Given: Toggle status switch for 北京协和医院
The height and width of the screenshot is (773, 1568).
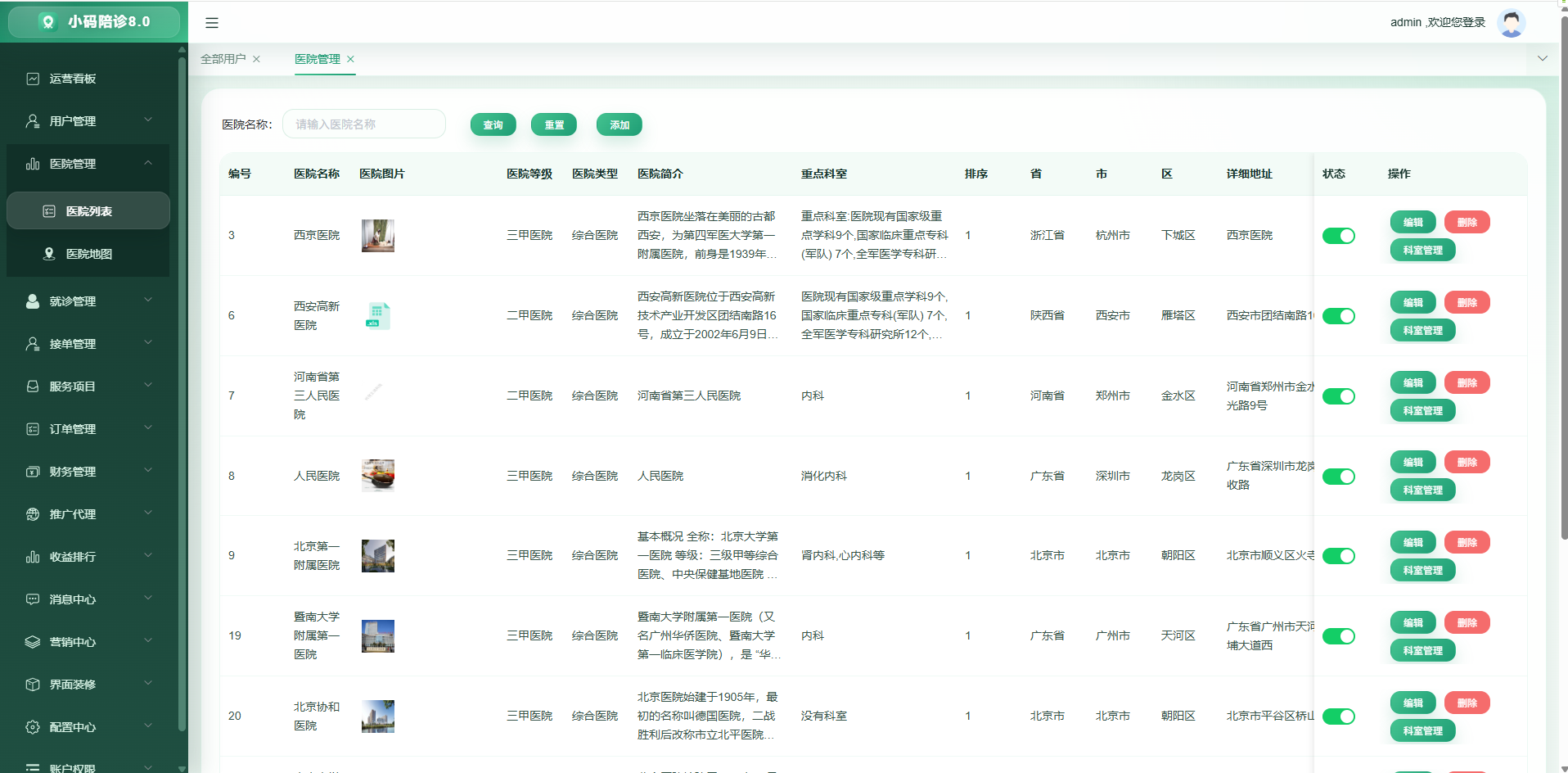Looking at the screenshot, I should [x=1339, y=716].
